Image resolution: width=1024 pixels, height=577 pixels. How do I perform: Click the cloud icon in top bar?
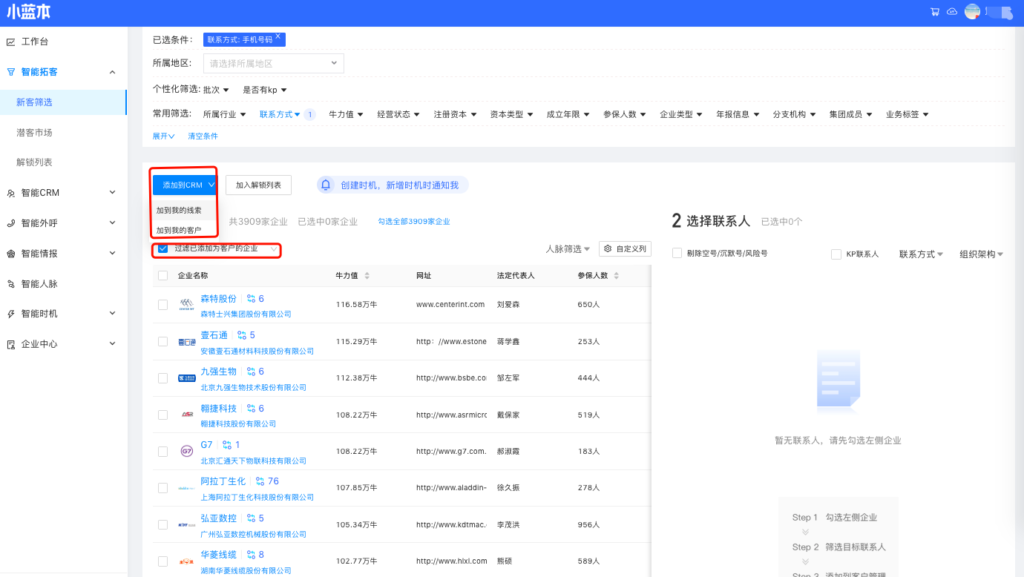click(951, 12)
